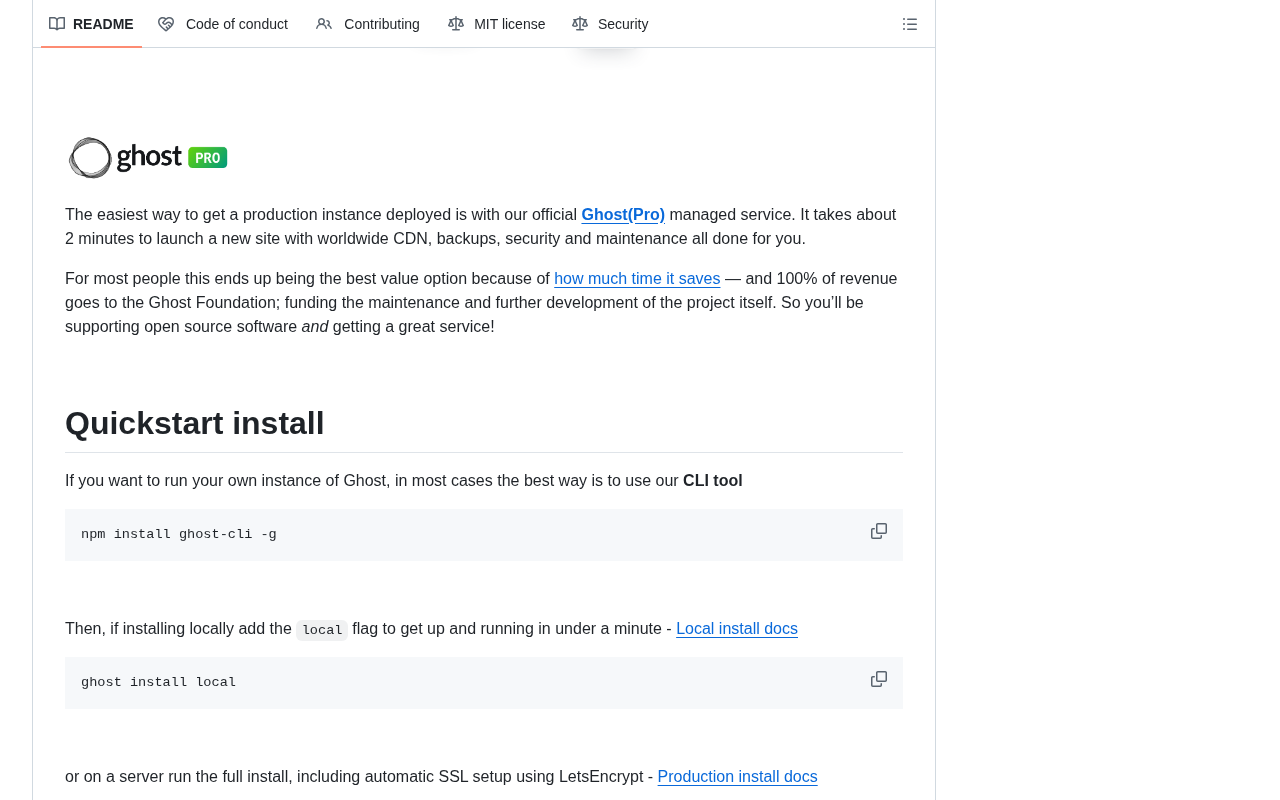Open the Production install docs link
This screenshot has height=800, width=1280.
click(737, 777)
